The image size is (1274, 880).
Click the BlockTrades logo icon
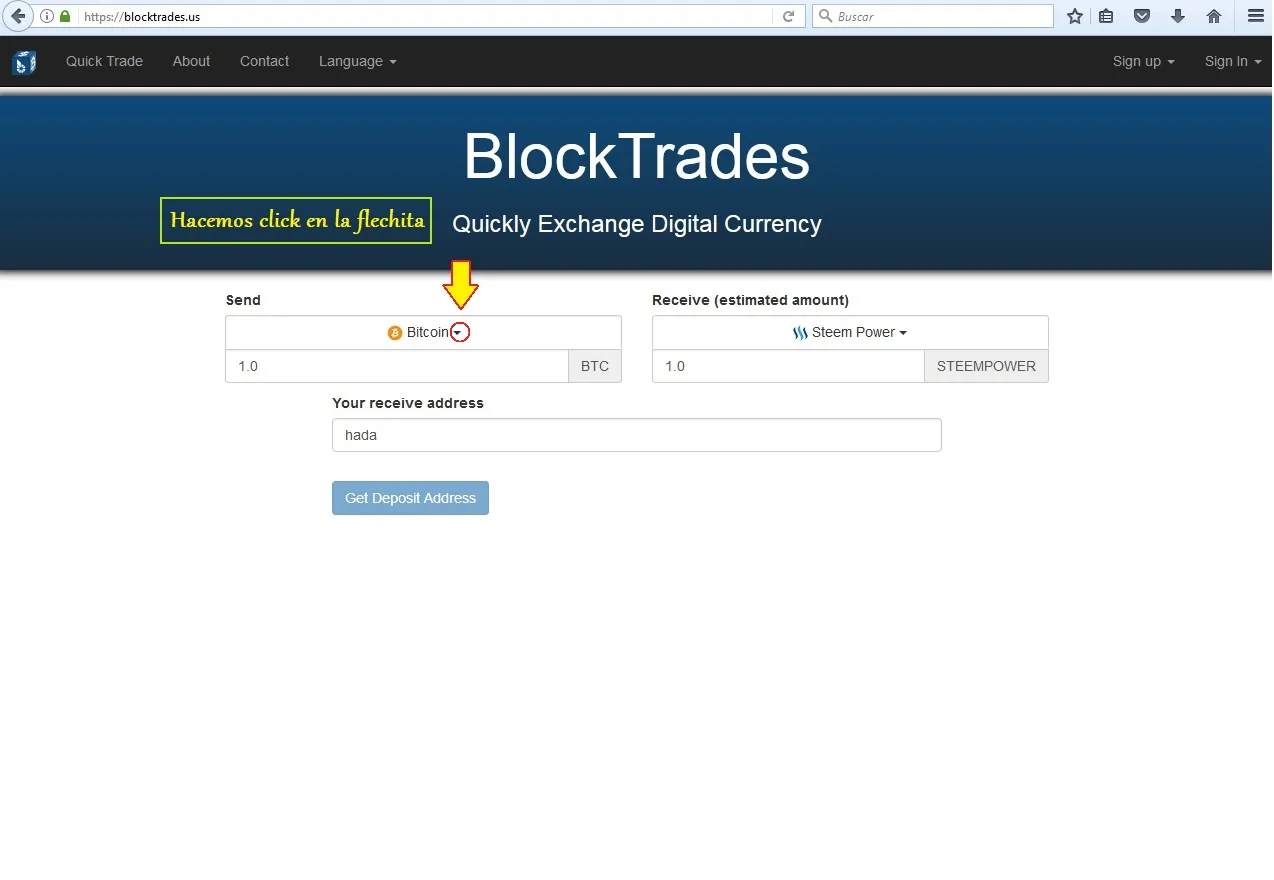click(x=24, y=62)
